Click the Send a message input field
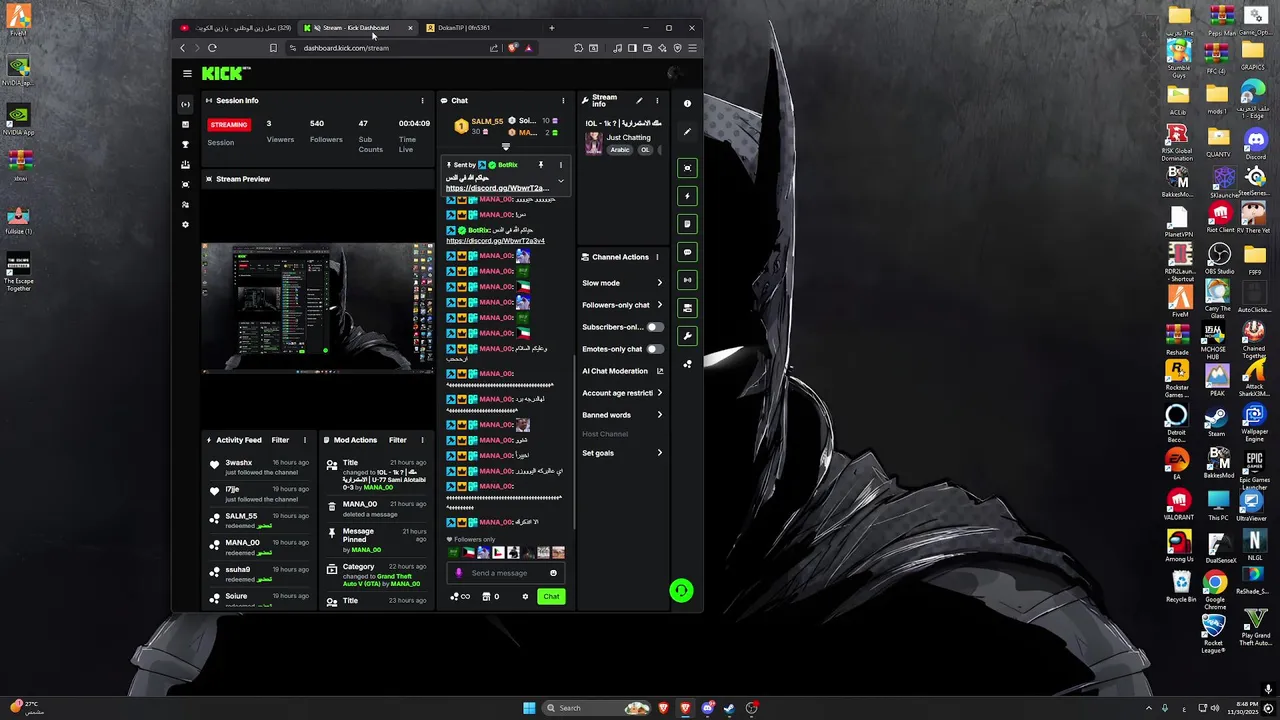Image resolution: width=1280 pixels, height=720 pixels. tap(506, 573)
